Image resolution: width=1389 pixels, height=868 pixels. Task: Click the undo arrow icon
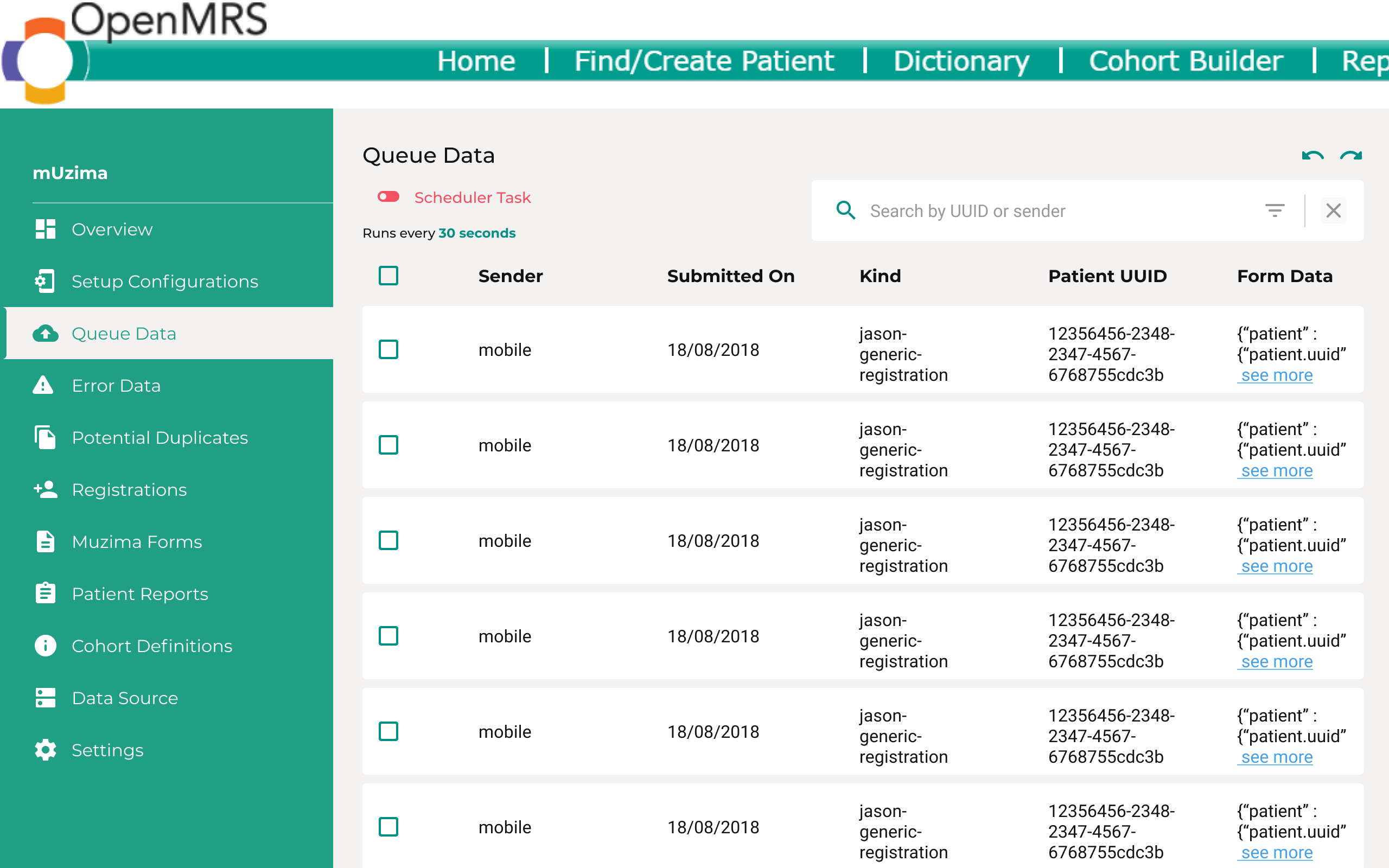coord(1312,156)
